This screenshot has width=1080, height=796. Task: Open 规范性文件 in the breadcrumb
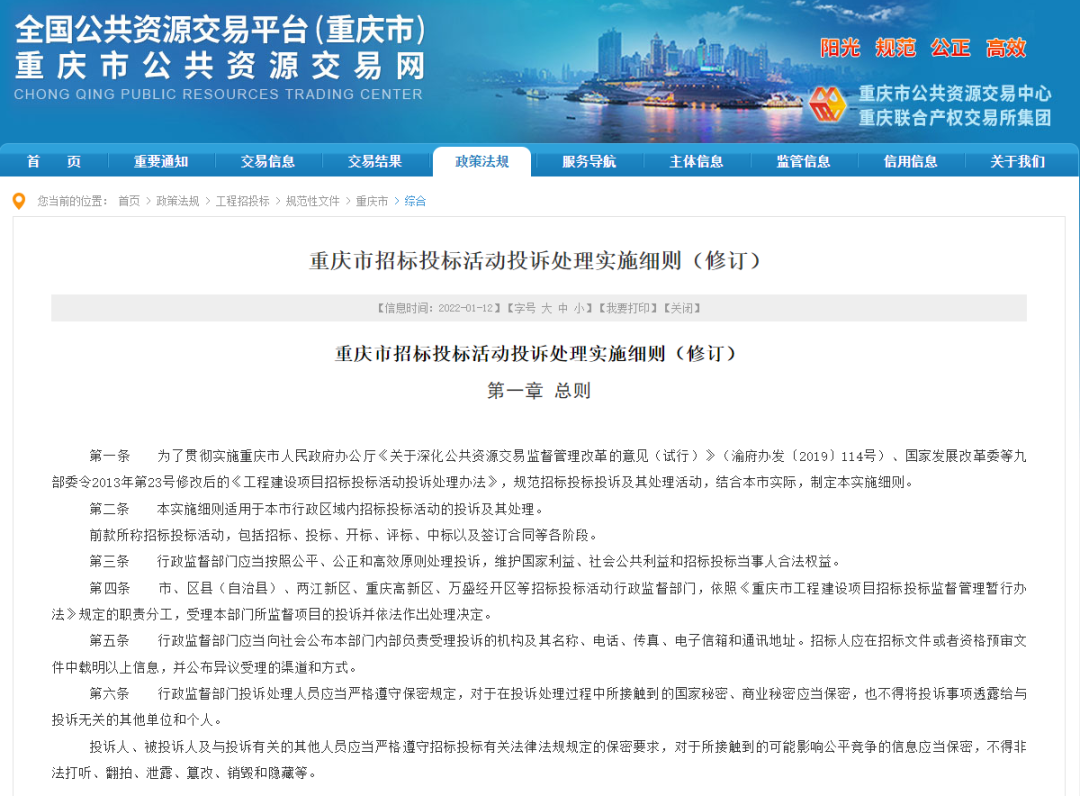pos(310,200)
